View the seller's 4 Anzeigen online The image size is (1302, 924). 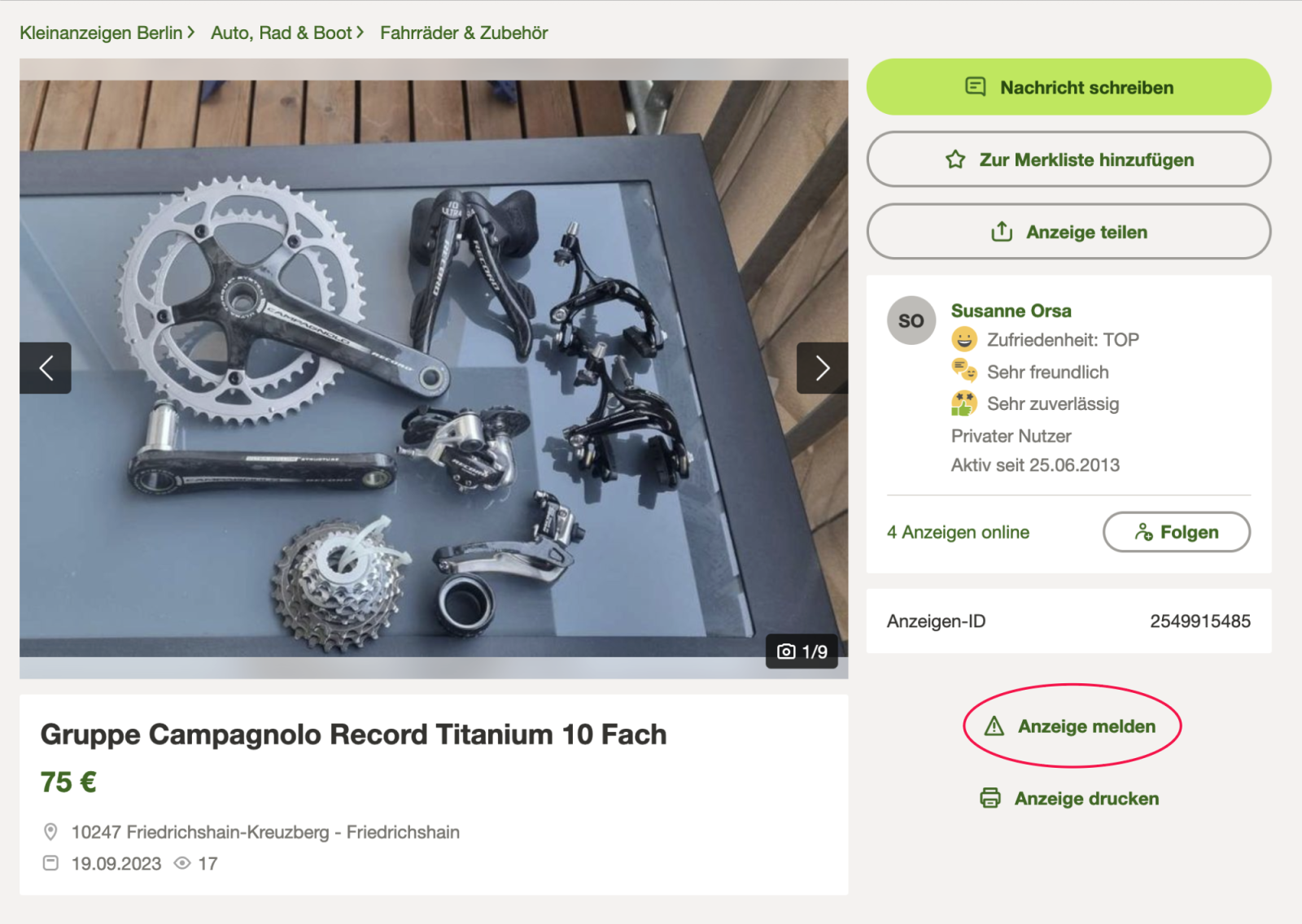[x=958, y=532]
